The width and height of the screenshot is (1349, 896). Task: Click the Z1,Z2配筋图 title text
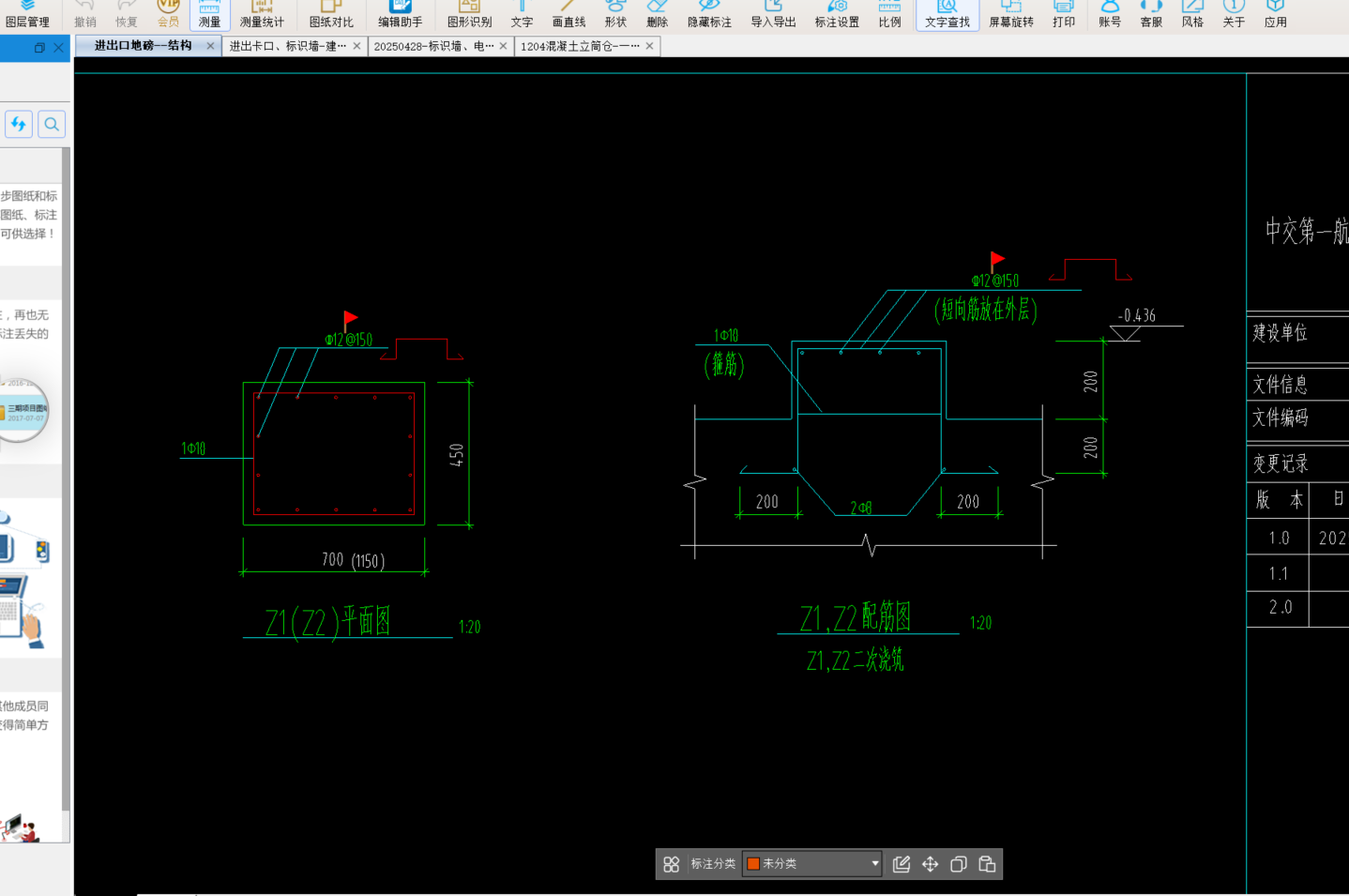pos(855,617)
